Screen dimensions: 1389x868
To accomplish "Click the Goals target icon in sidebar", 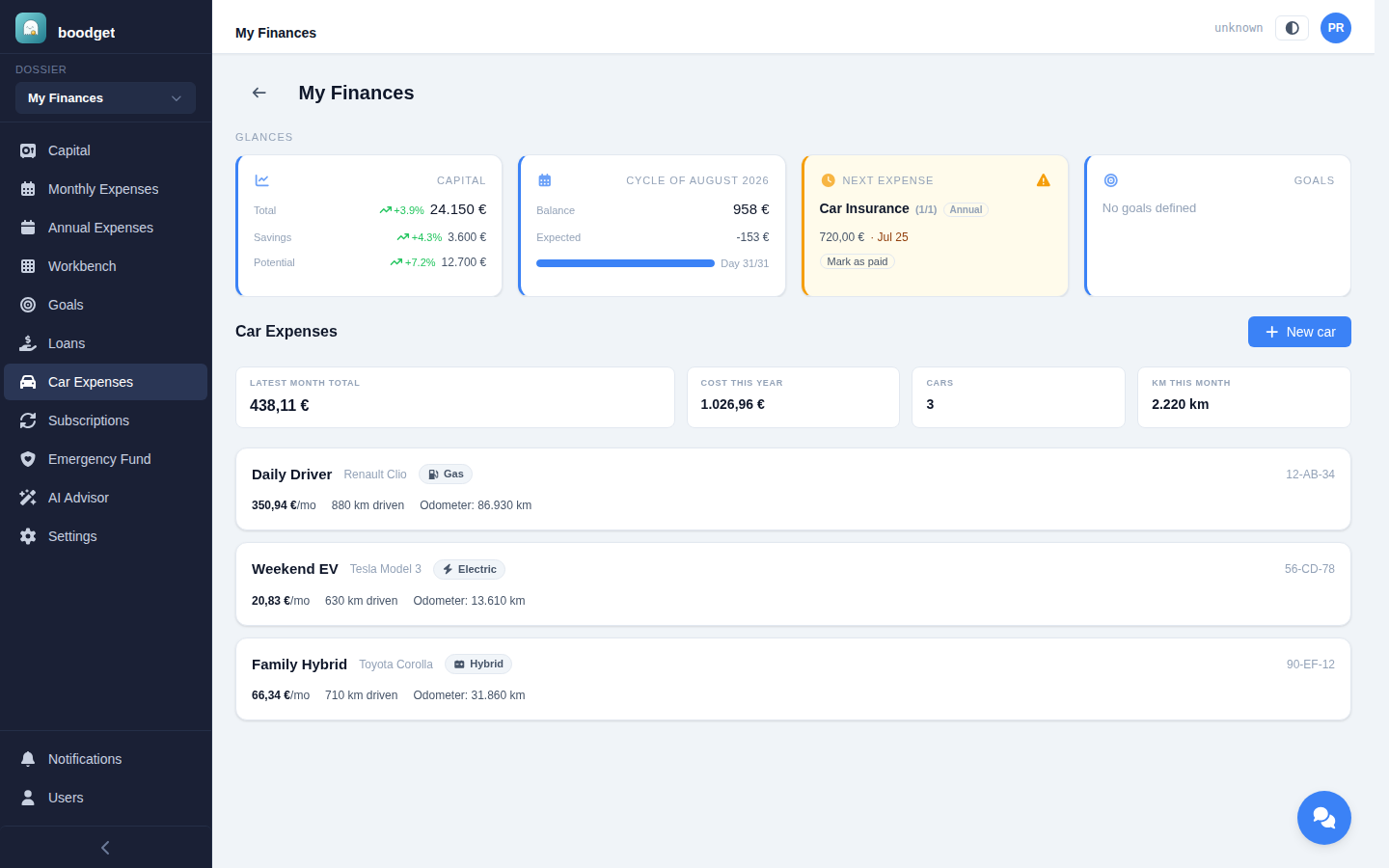I will (28, 305).
